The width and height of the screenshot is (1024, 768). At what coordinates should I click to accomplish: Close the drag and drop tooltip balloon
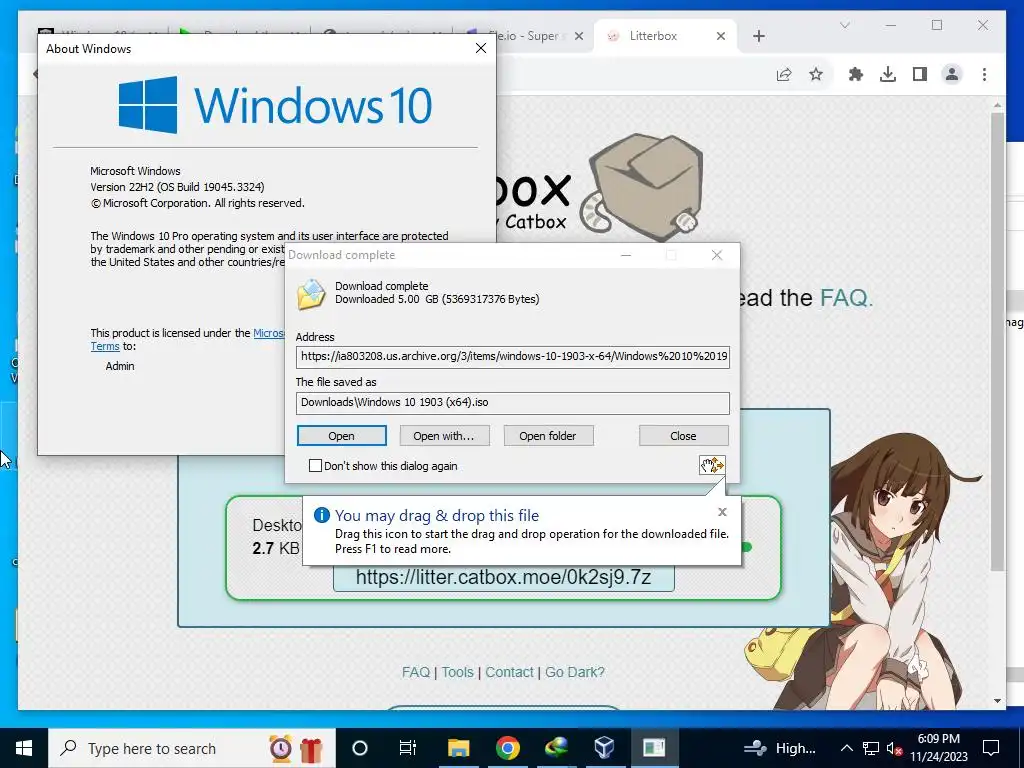722,512
